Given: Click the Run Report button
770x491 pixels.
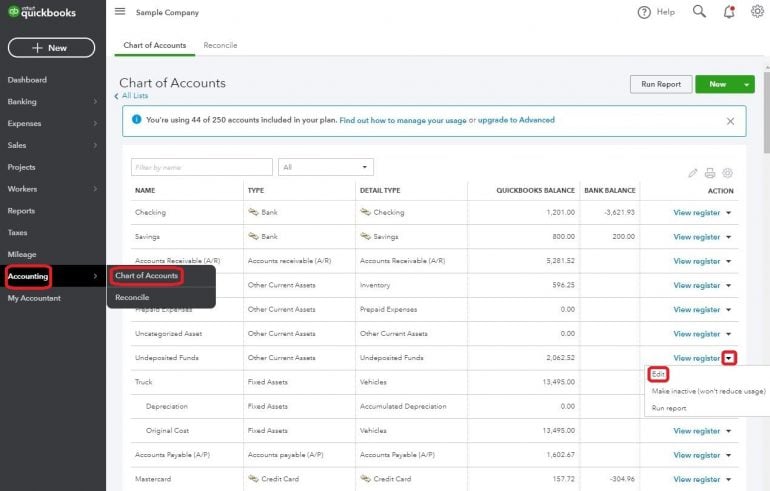Looking at the screenshot, I should [660, 85].
